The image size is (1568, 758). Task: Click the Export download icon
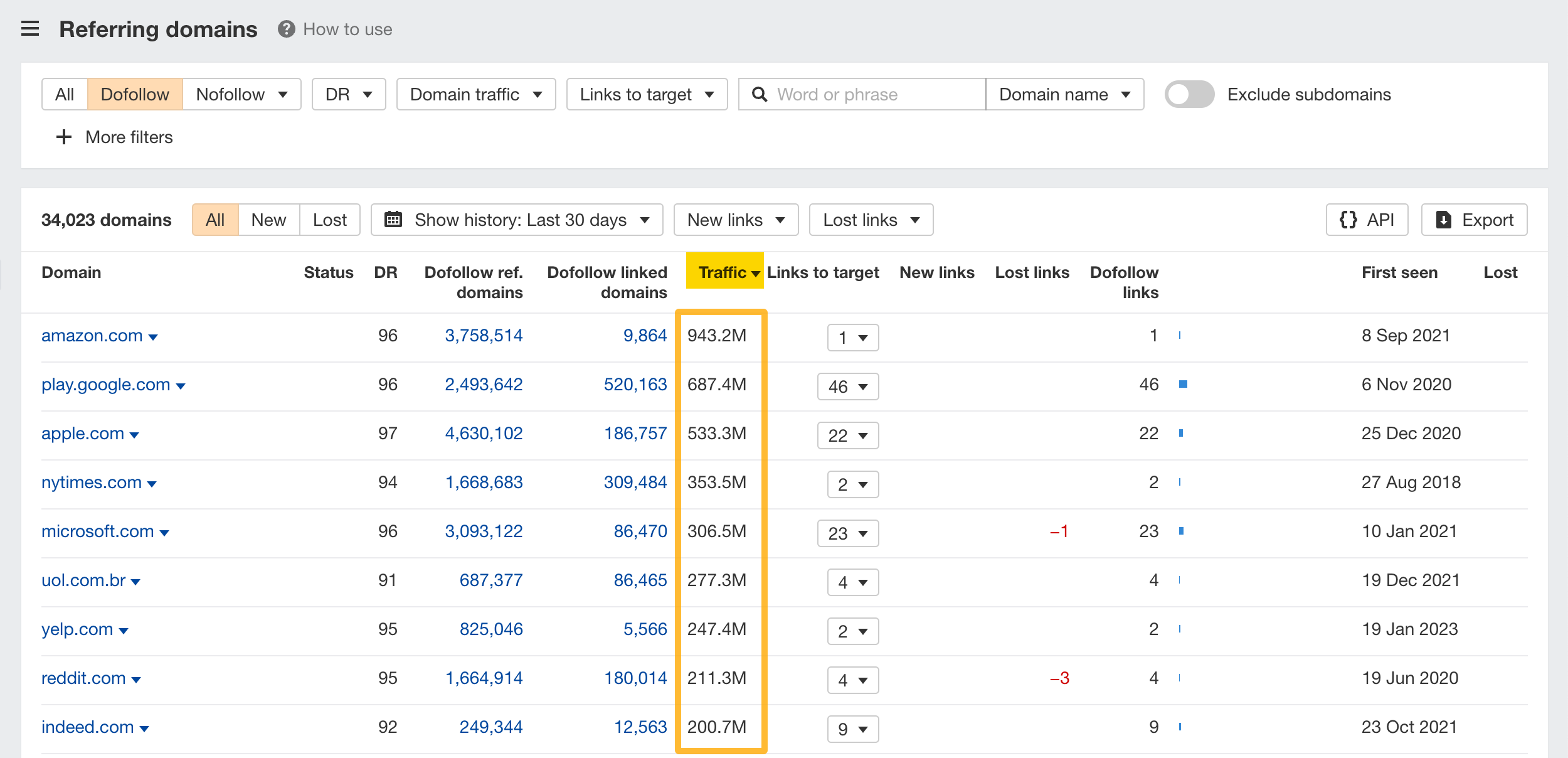point(1444,220)
